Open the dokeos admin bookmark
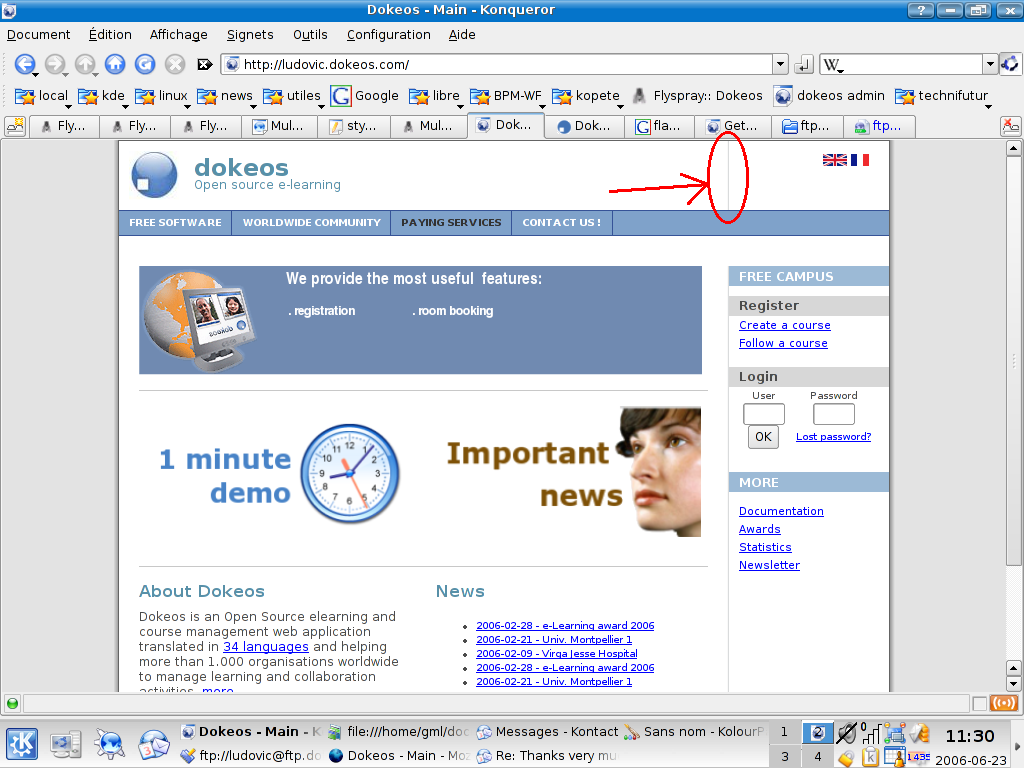The height and width of the screenshot is (768, 1024). coord(829,96)
